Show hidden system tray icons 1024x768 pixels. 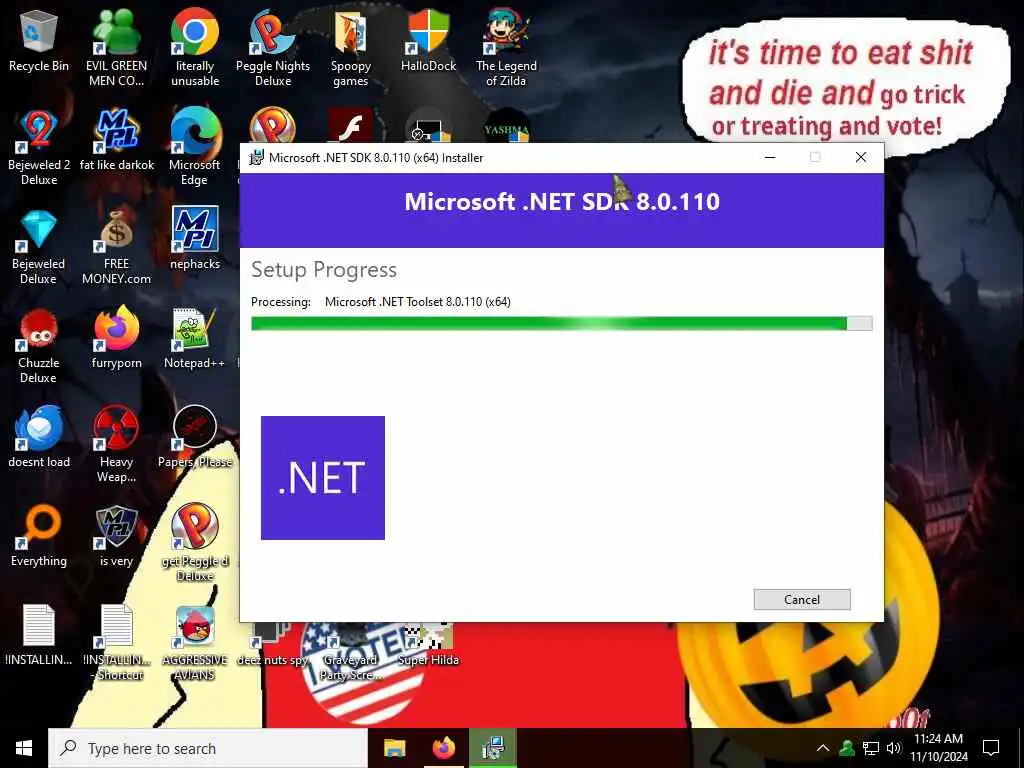823,748
